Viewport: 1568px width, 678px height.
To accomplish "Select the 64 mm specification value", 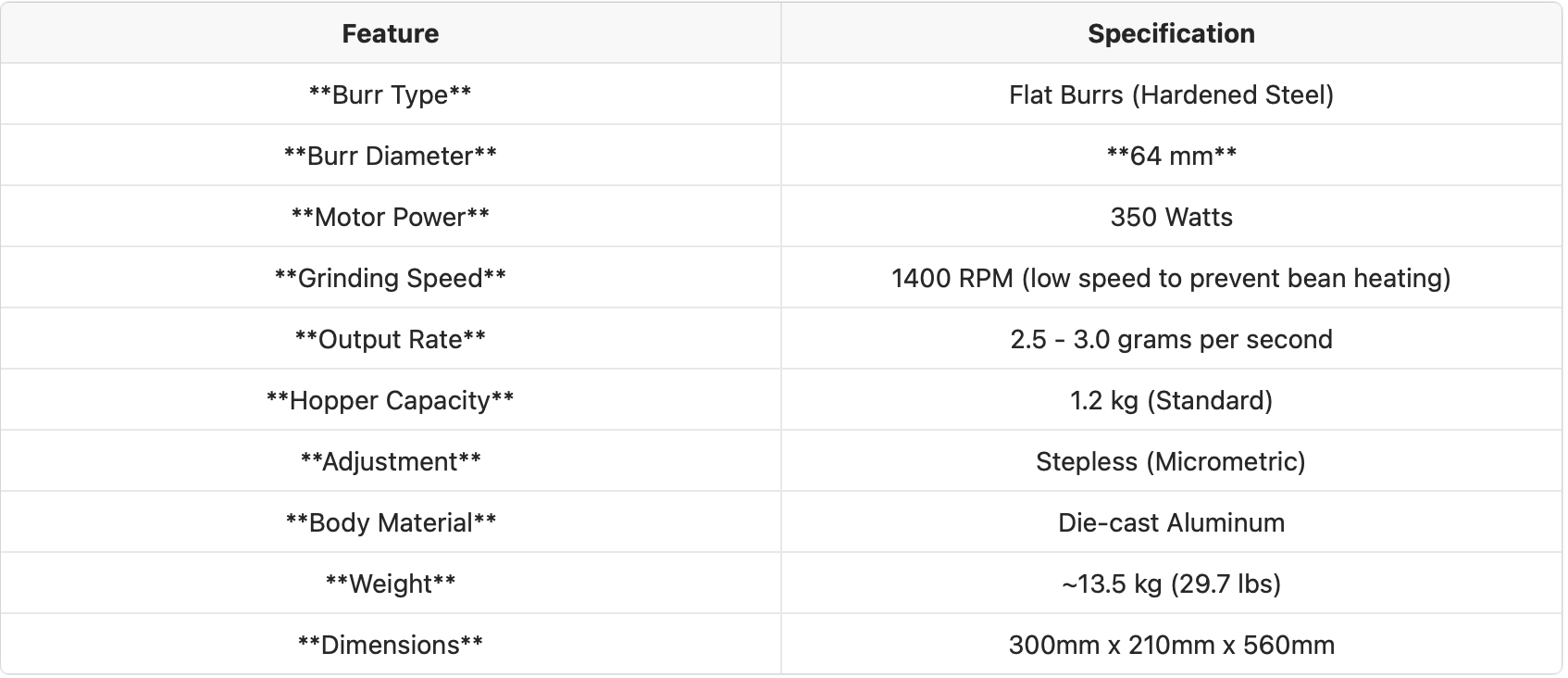I will [x=1171, y=156].
